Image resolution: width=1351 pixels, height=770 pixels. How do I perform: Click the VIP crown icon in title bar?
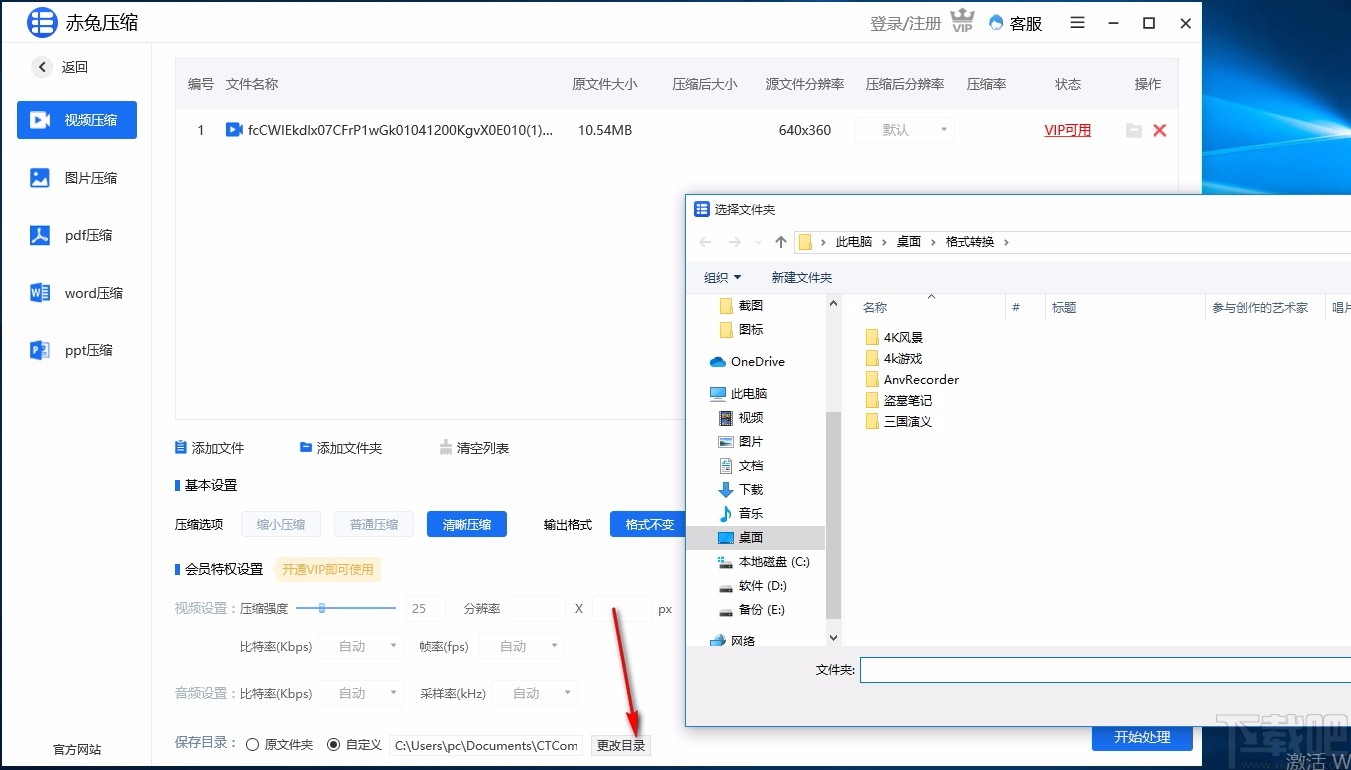pyautogui.click(x=961, y=20)
